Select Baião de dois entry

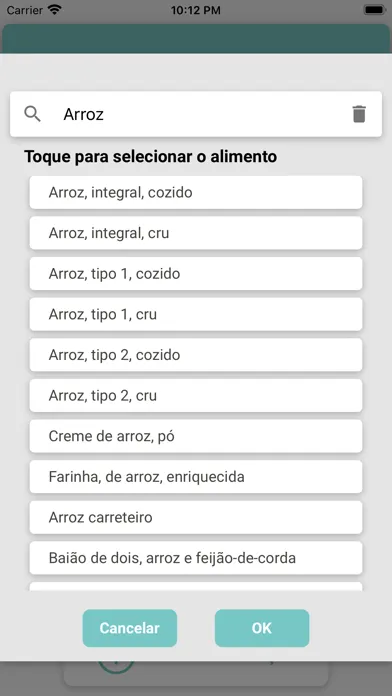tap(196, 558)
